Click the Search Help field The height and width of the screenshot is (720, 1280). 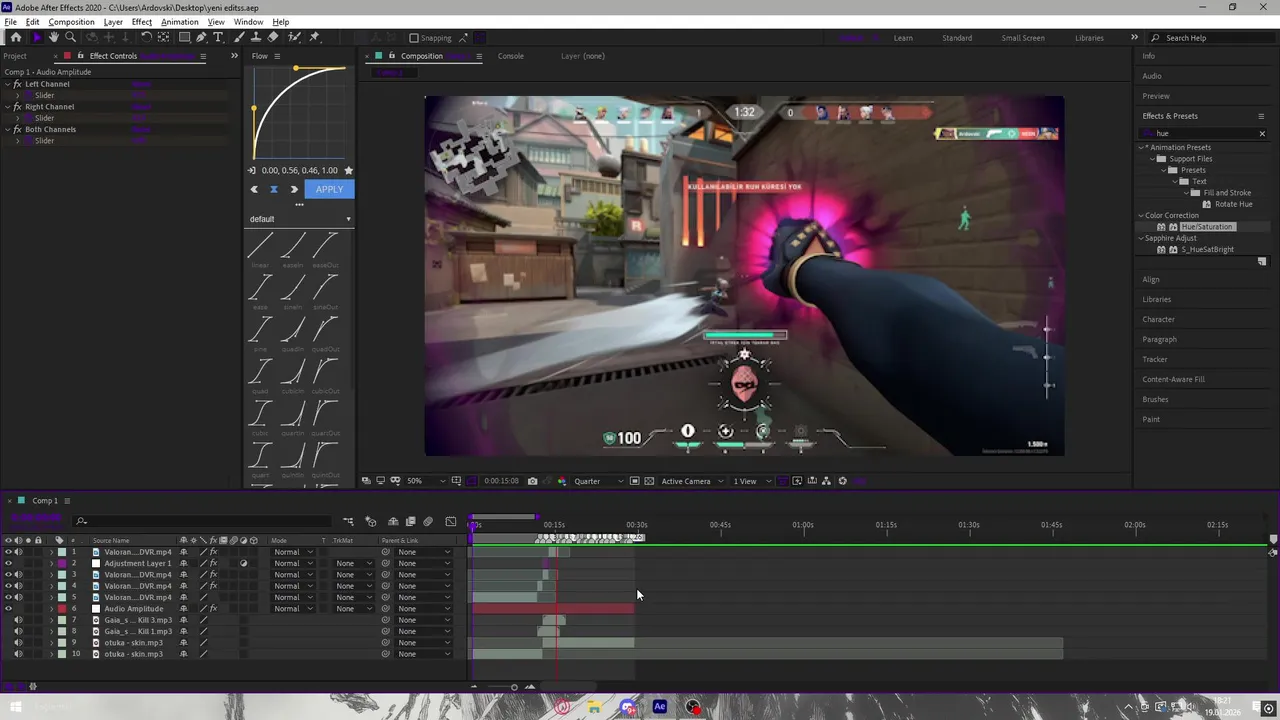click(x=1212, y=38)
